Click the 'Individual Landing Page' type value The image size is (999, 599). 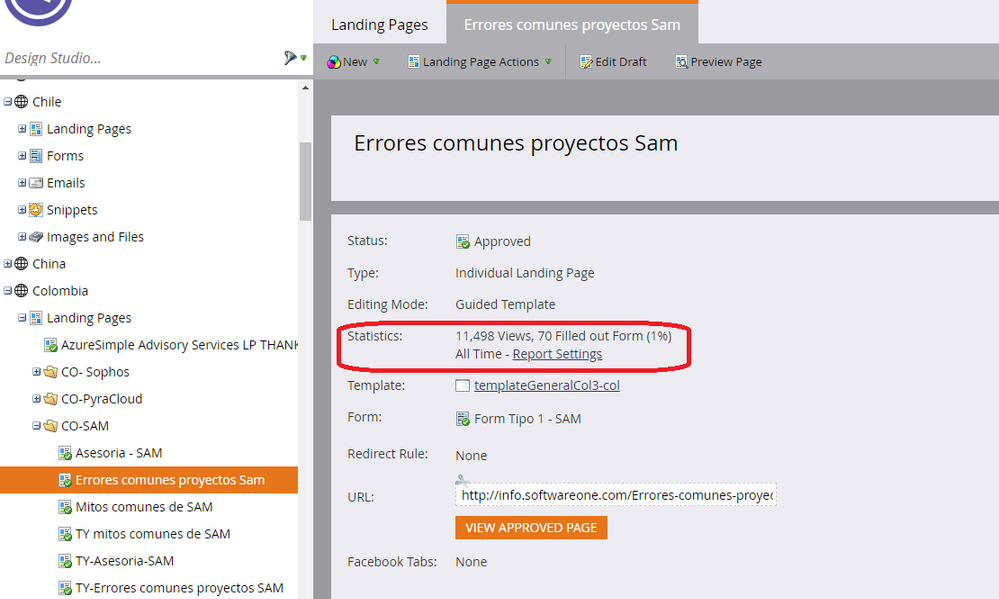[524, 273]
